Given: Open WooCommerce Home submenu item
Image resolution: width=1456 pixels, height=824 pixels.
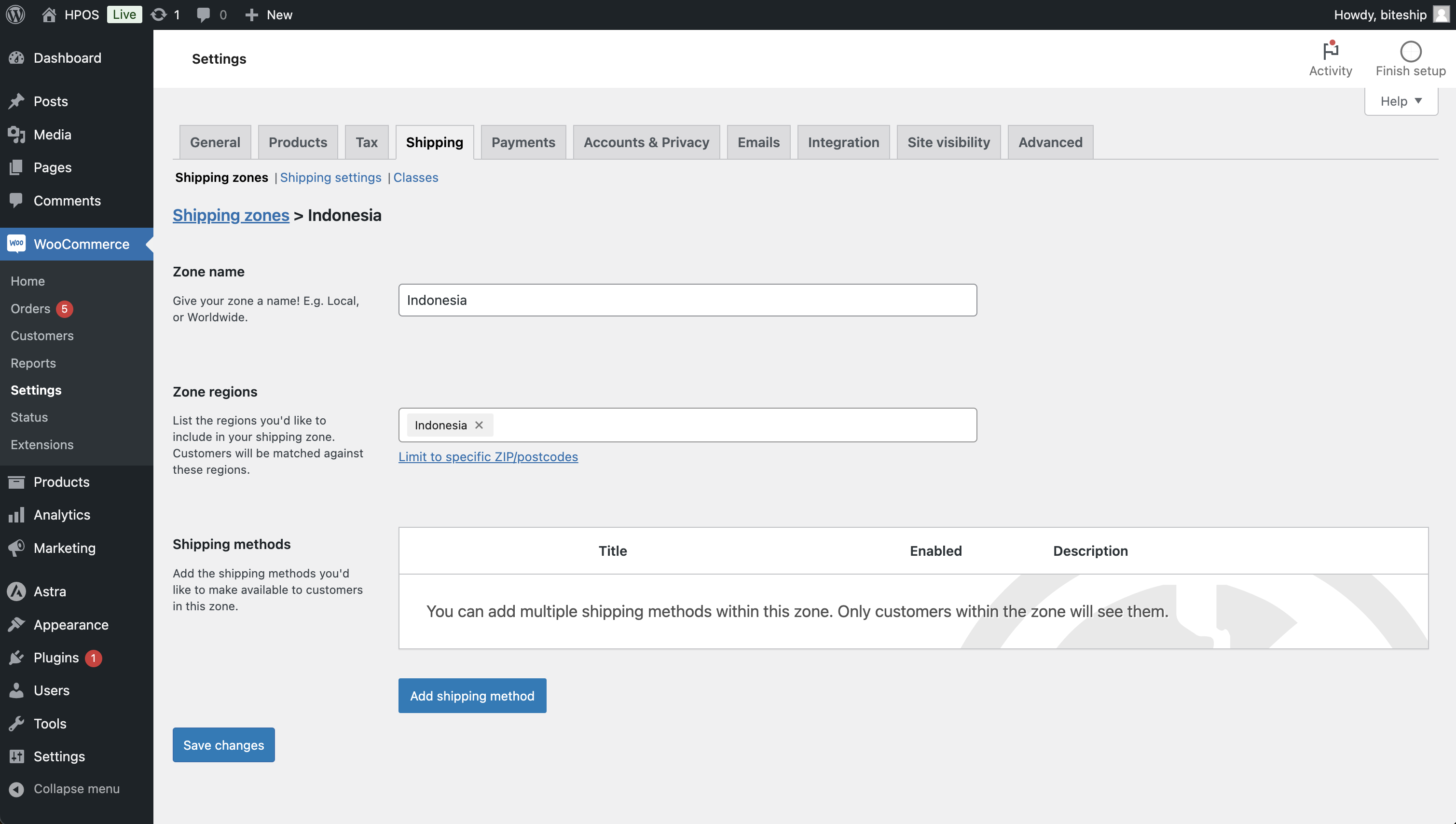Looking at the screenshot, I should 27,281.
